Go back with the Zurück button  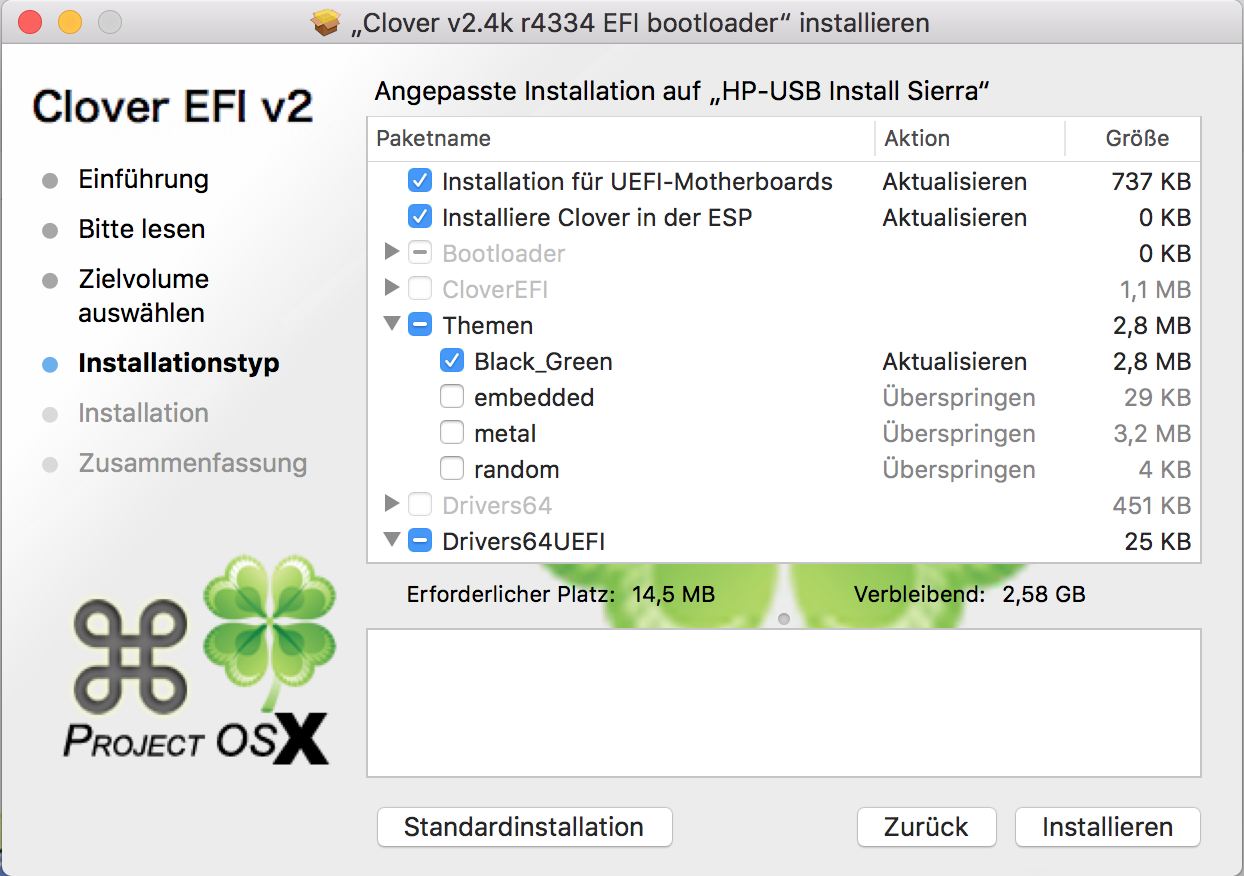(926, 827)
